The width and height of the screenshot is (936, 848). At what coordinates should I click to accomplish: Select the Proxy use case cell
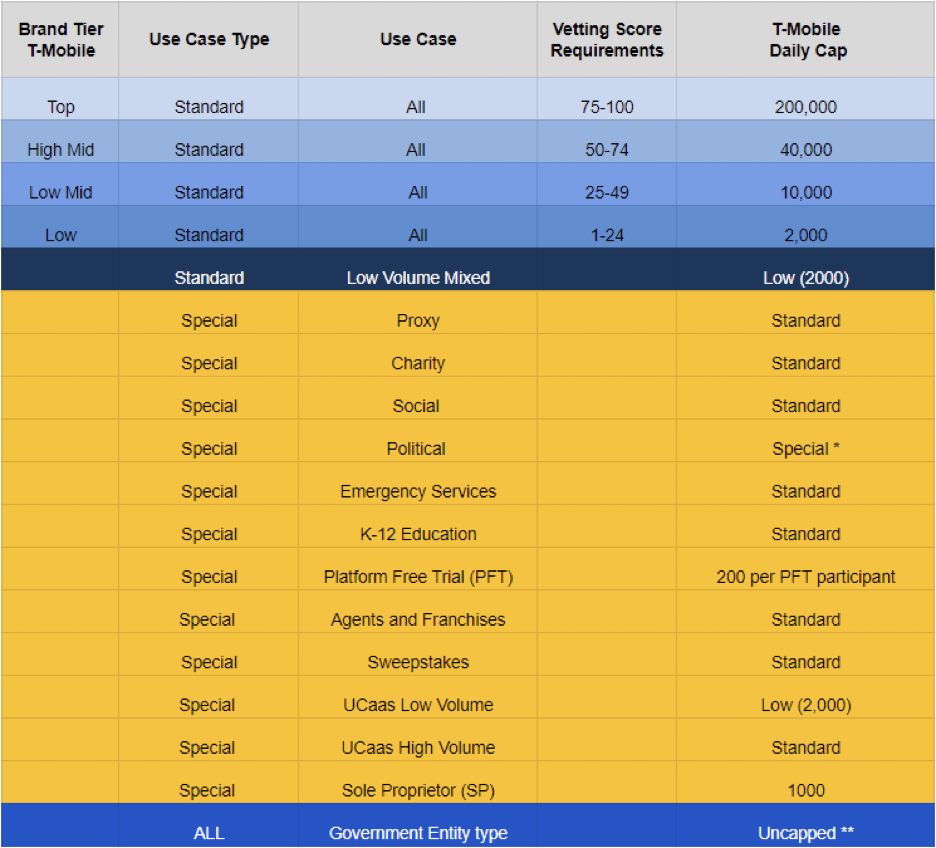click(x=418, y=321)
